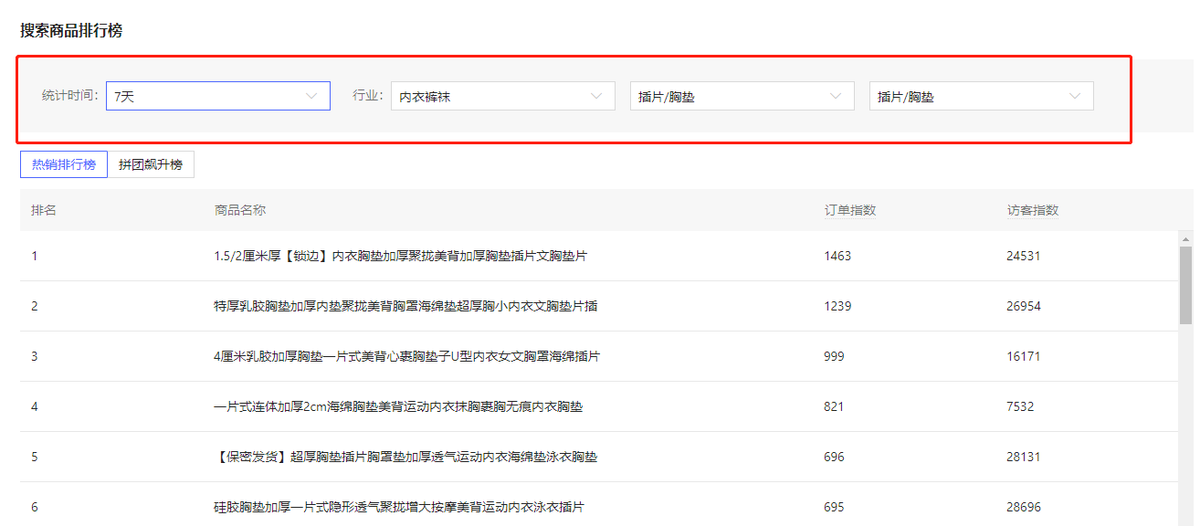
Task: Select product 一片式连体加厚2cm海绵胸垫
Action: click(398, 407)
